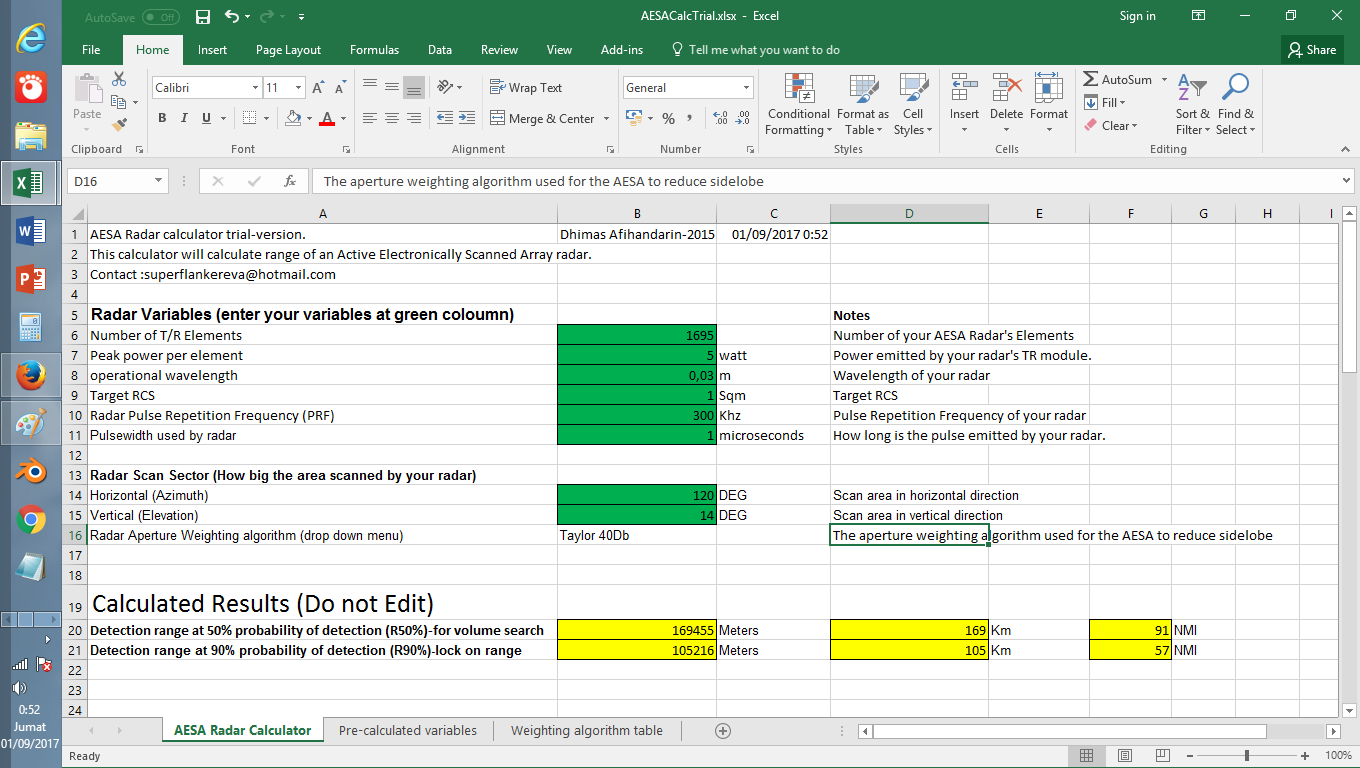Viewport: 1360px width, 768px height.
Task: Open the Clear dropdown
Action: [x=1110, y=125]
